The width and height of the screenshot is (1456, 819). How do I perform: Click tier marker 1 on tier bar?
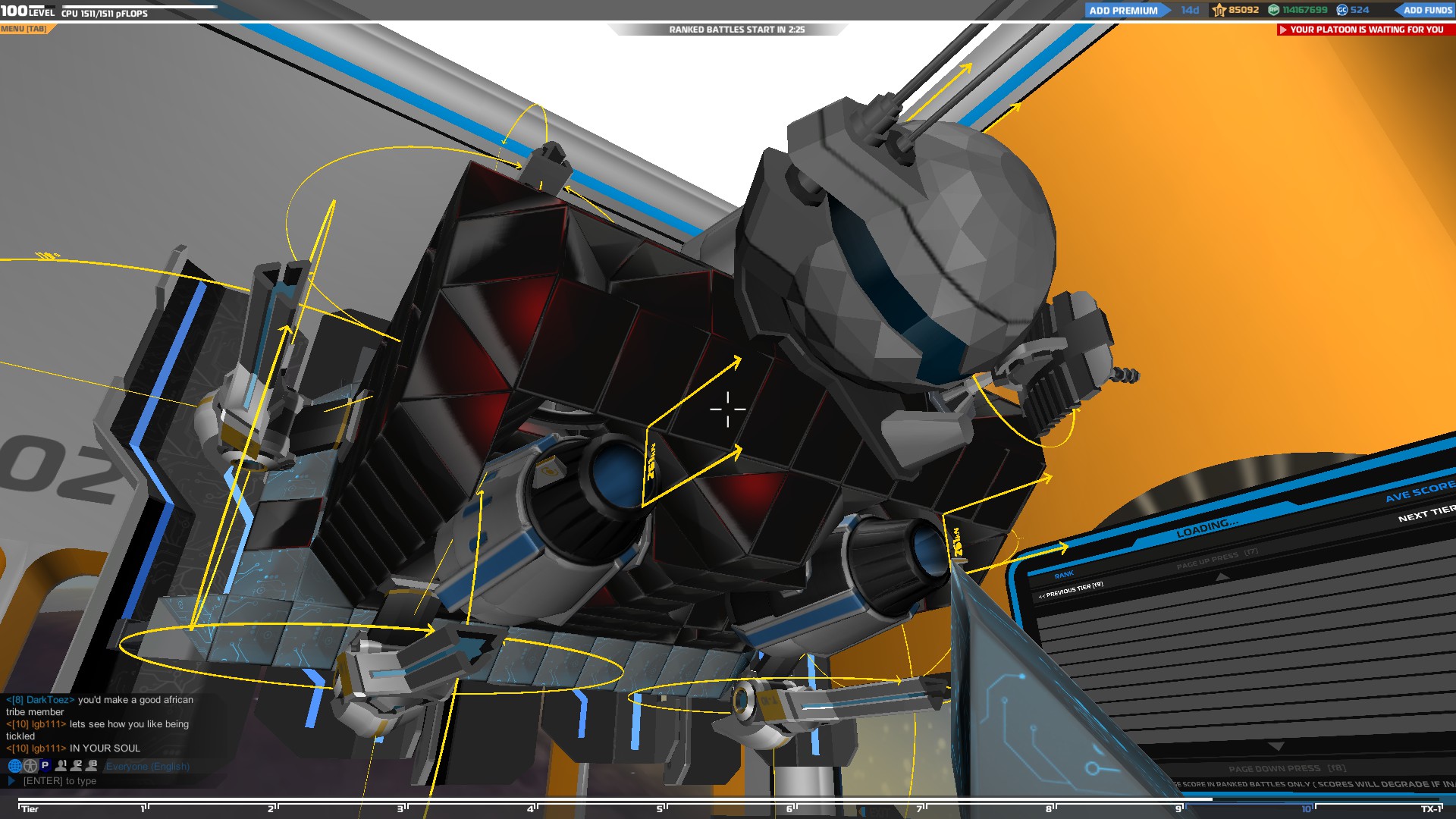coord(144,809)
